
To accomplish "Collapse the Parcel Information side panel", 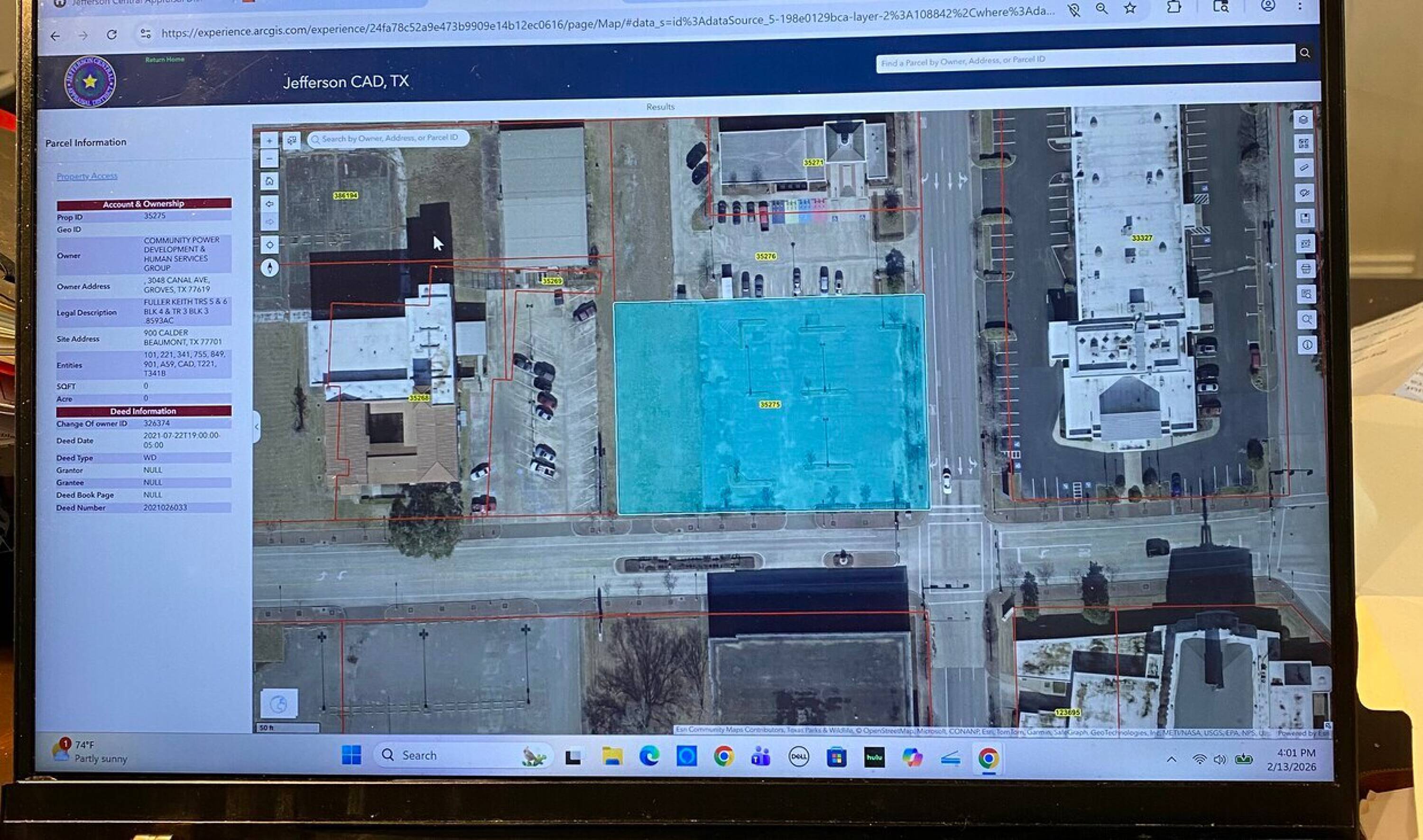I will [x=257, y=427].
